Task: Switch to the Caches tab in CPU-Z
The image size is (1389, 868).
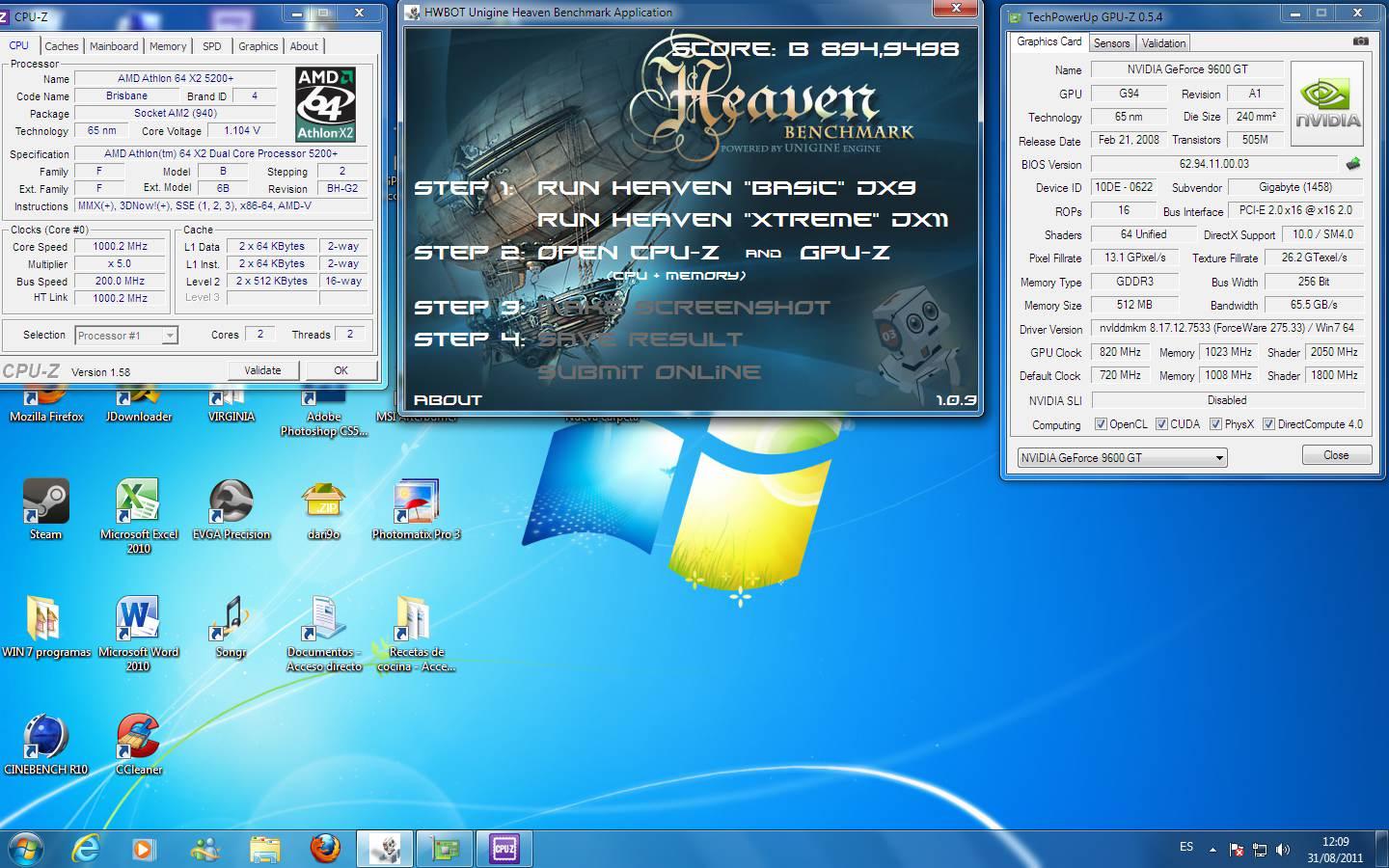Action: [62, 46]
